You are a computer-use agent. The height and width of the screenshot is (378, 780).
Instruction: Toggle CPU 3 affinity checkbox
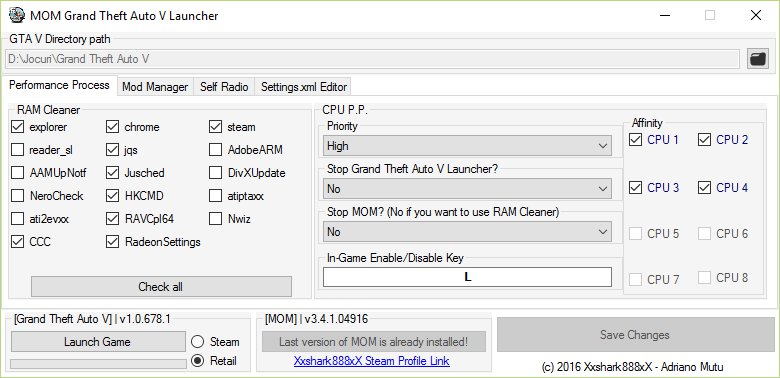(635, 188)
